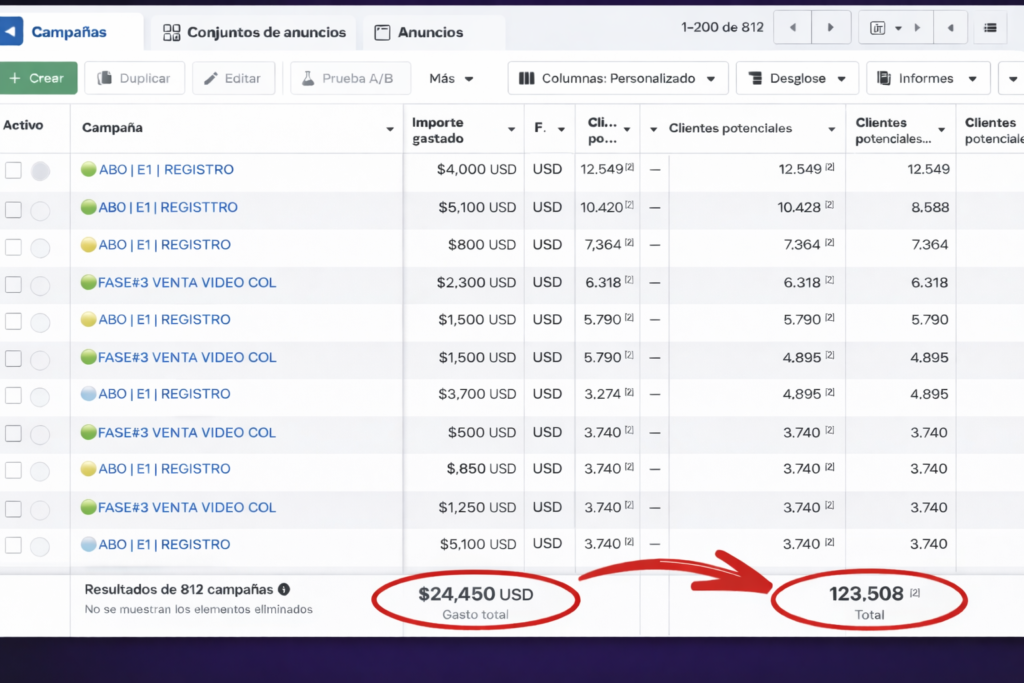
Task: Open the Más menu
Action: [x=451, y=78]
